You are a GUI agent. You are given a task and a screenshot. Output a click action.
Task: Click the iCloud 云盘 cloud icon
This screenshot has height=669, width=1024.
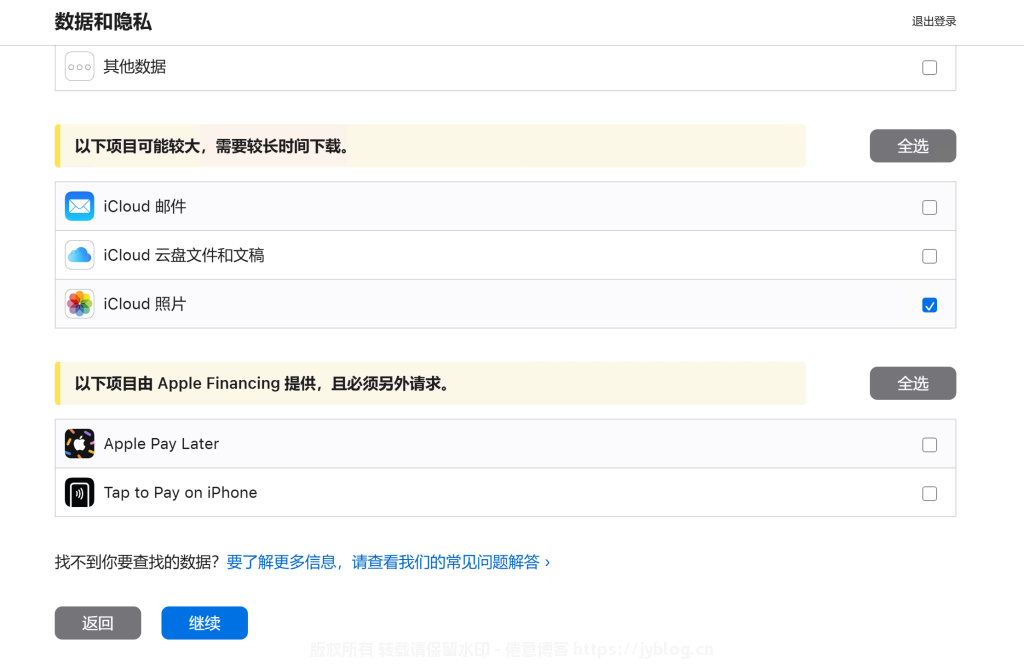pyautogui.click(x=80, y=256)
